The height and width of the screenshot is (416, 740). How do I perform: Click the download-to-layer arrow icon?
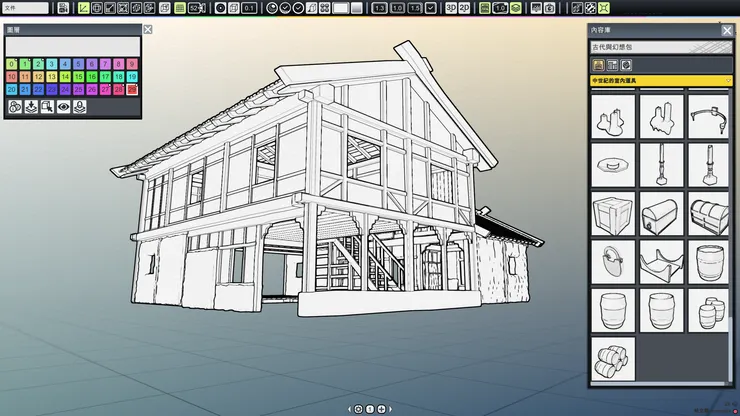31,107
